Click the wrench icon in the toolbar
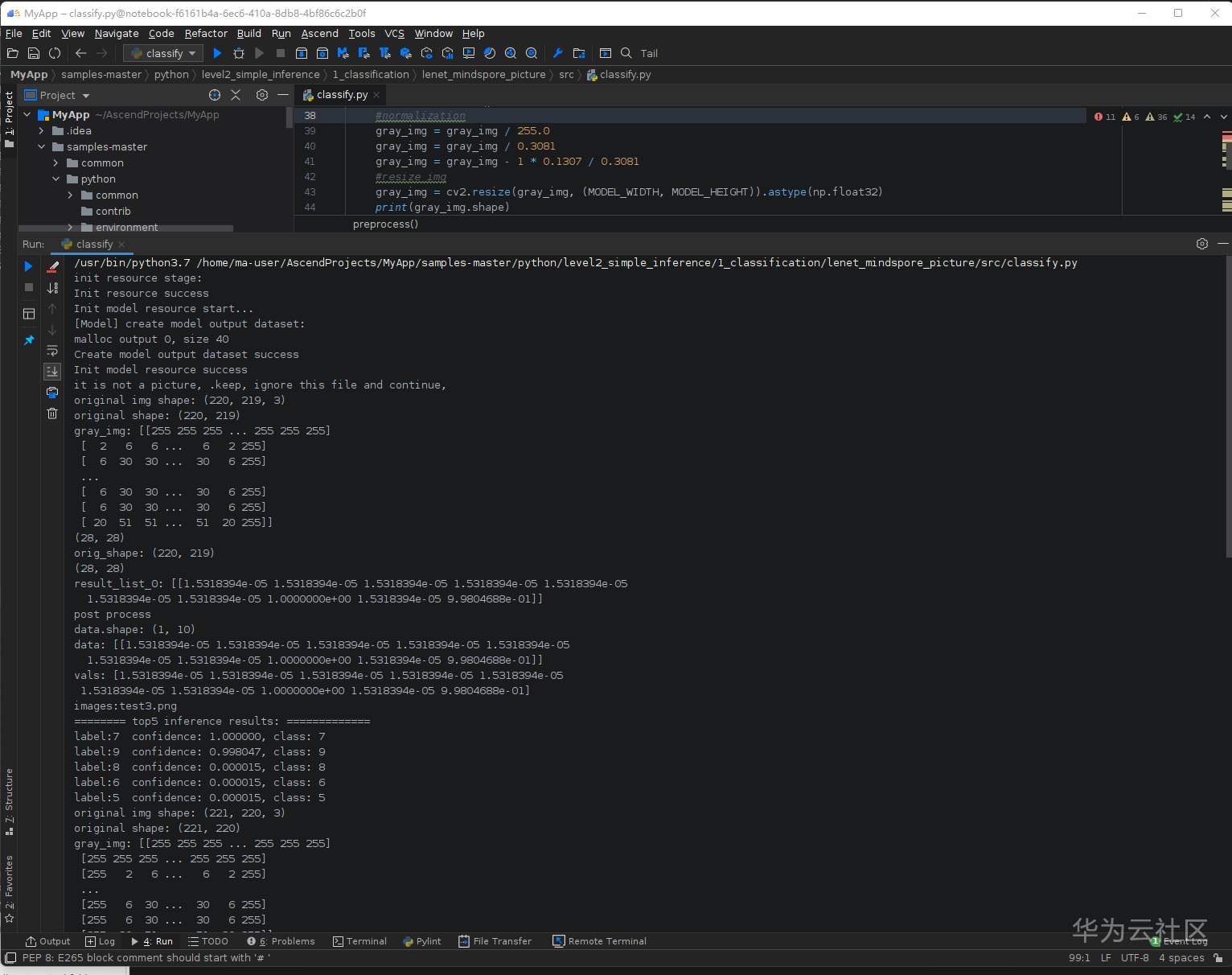 557,53
